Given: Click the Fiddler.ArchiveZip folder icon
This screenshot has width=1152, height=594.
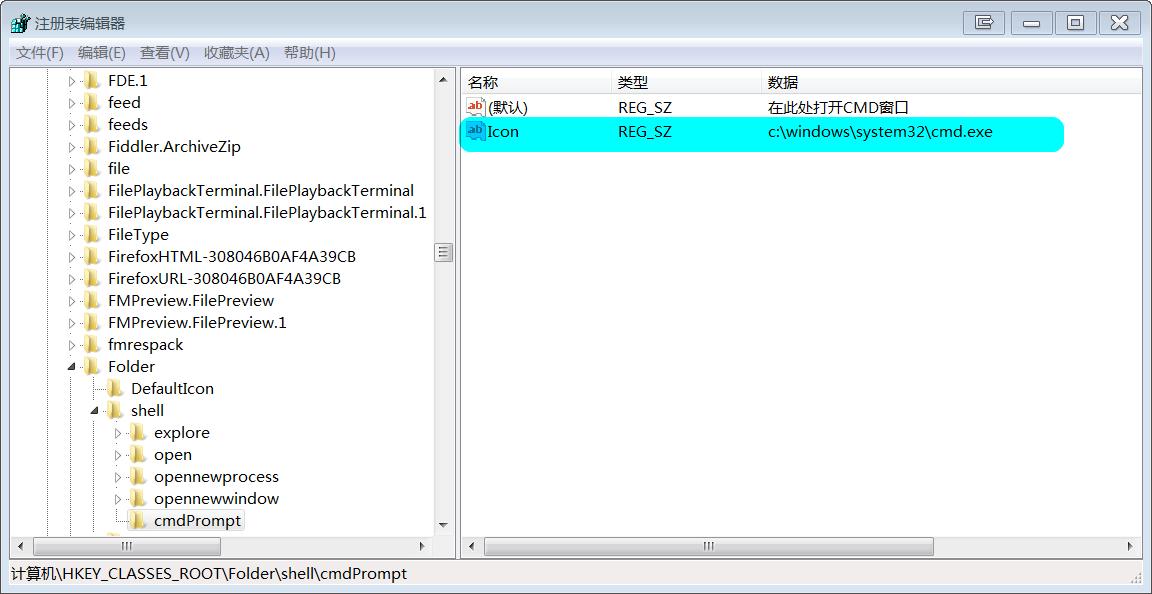Looking at the screenshot, I should 92,146.
